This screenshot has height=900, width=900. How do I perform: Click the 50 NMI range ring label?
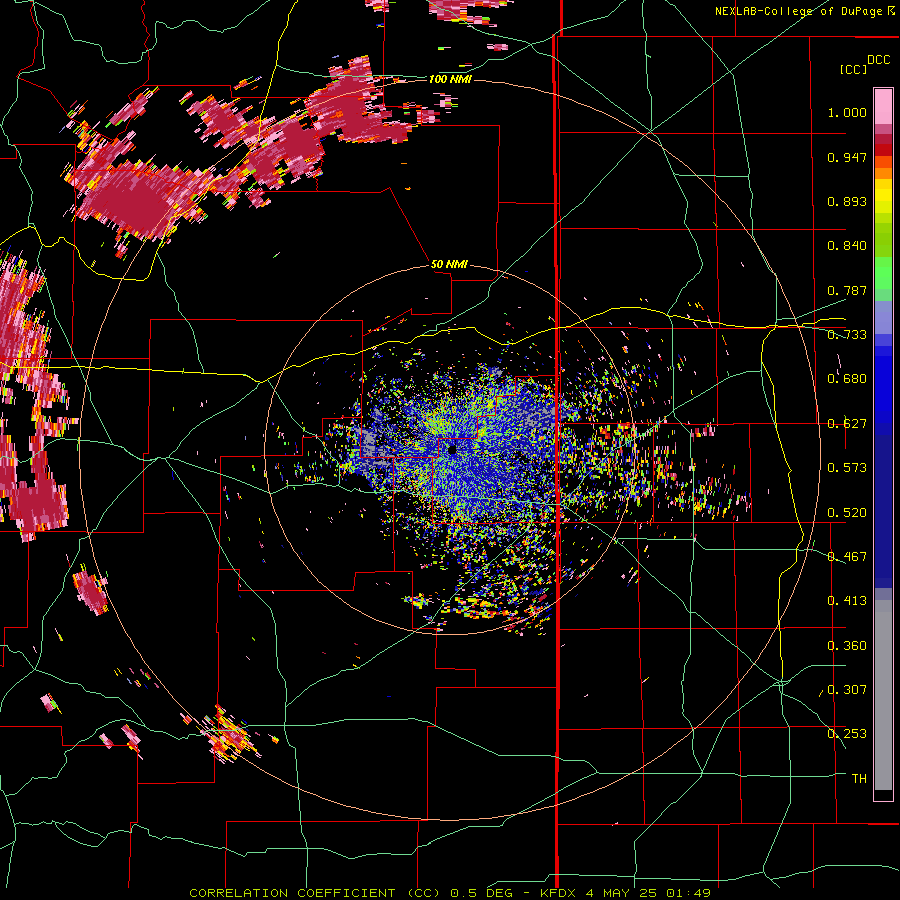coord(449,264)
